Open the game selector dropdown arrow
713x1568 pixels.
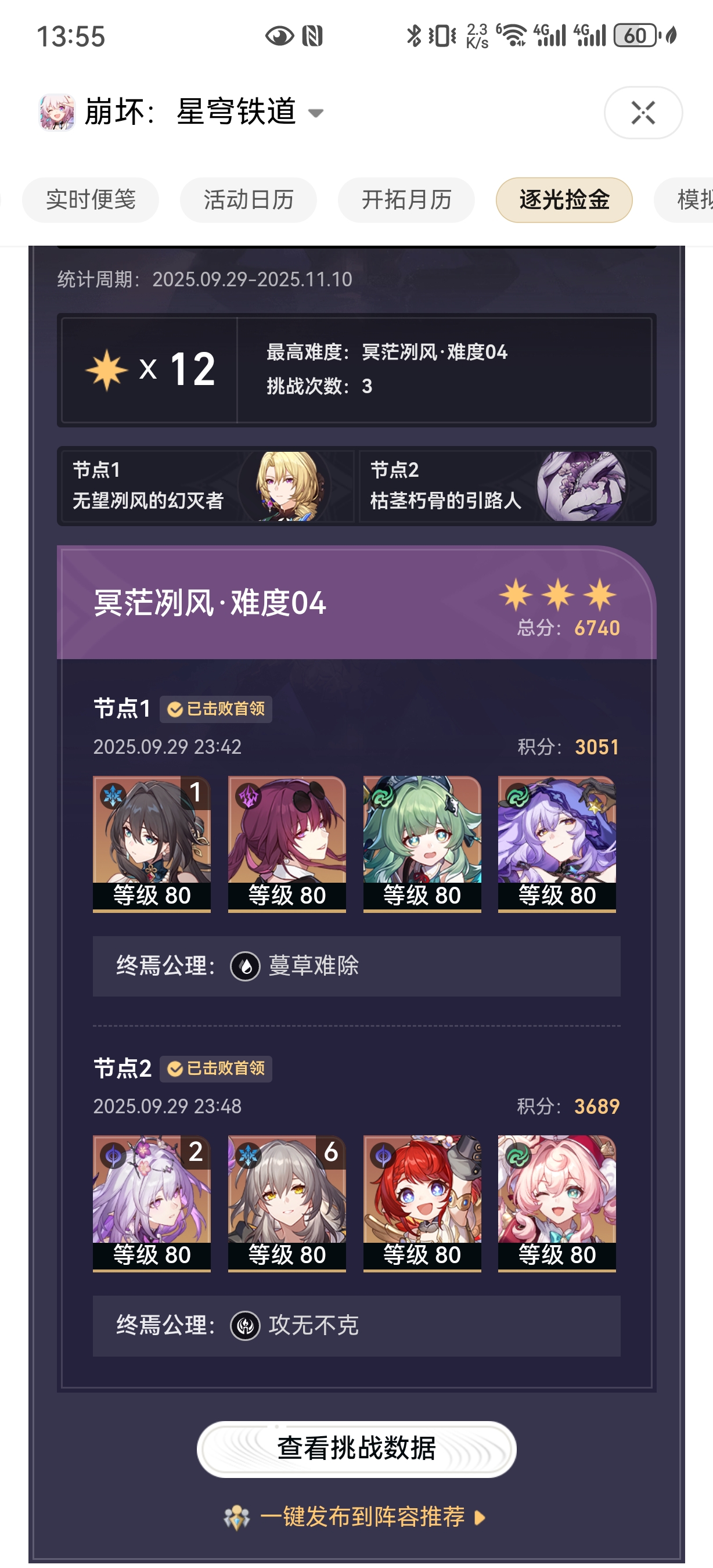tap(316, 113)
